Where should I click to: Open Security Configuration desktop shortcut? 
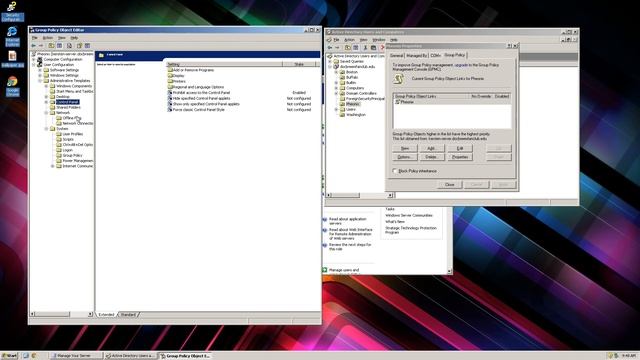(x=12, y=11)
